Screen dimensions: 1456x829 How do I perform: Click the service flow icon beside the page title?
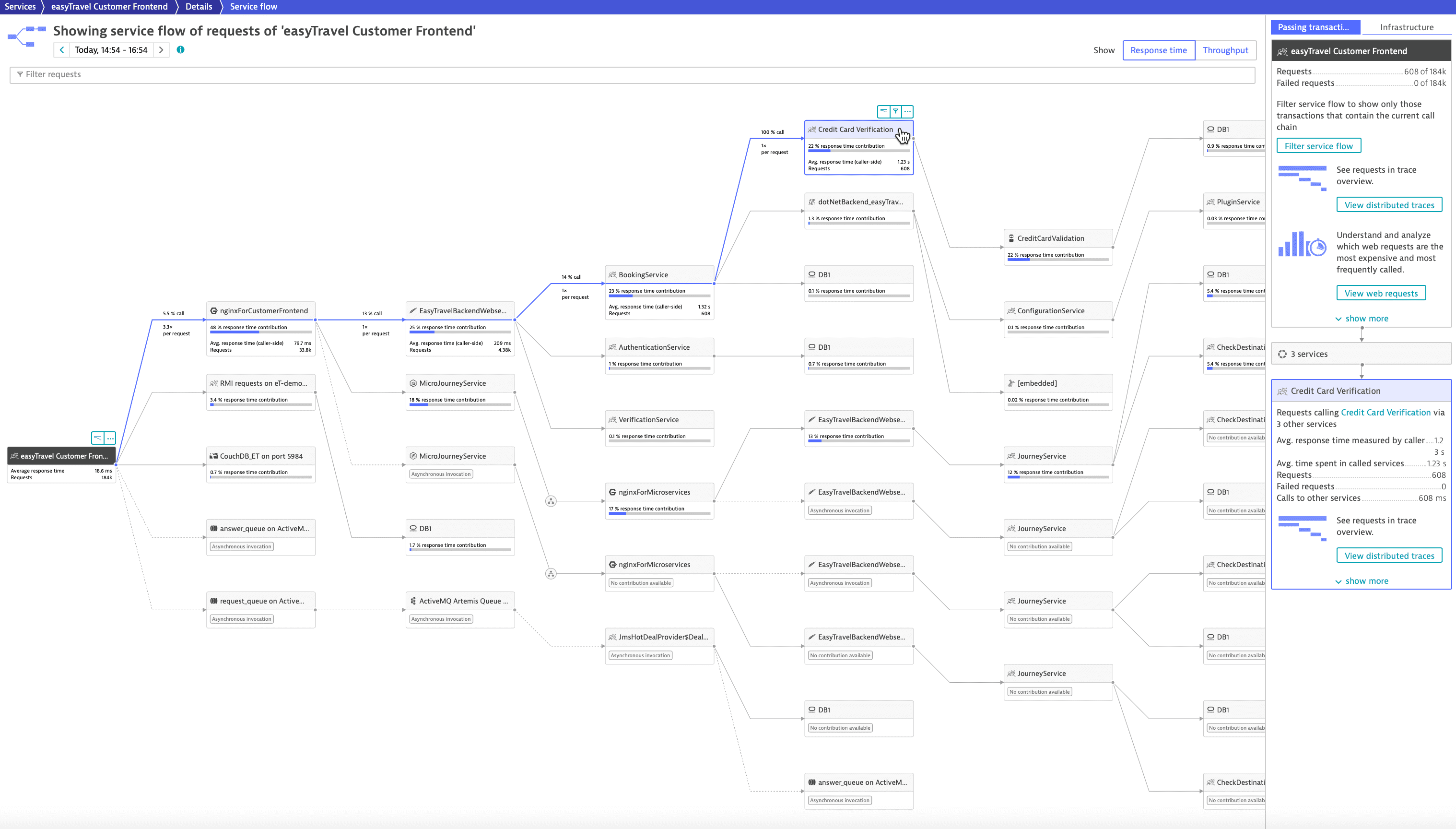click(26, 36)
